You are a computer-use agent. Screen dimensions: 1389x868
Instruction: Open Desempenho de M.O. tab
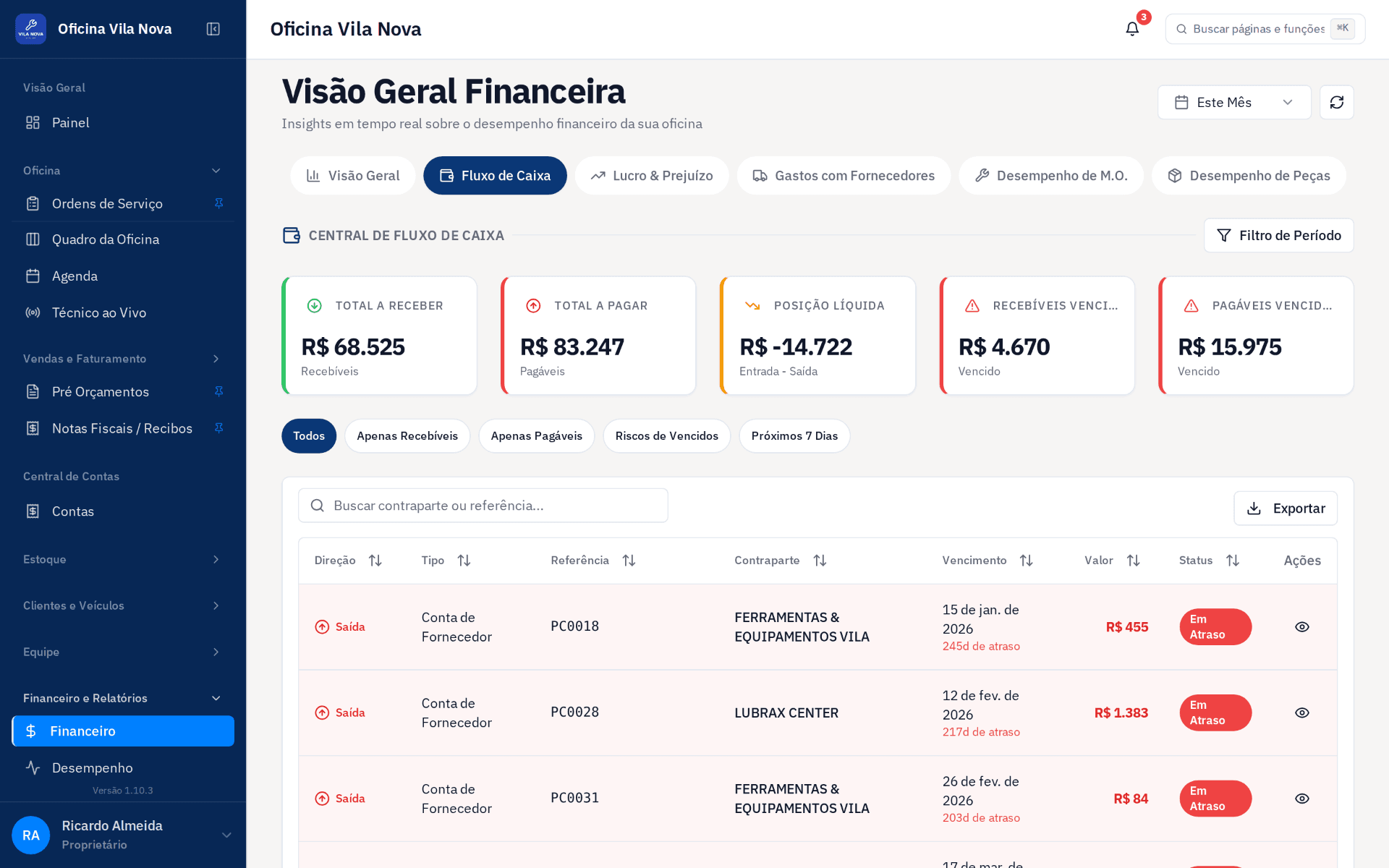1051,176
